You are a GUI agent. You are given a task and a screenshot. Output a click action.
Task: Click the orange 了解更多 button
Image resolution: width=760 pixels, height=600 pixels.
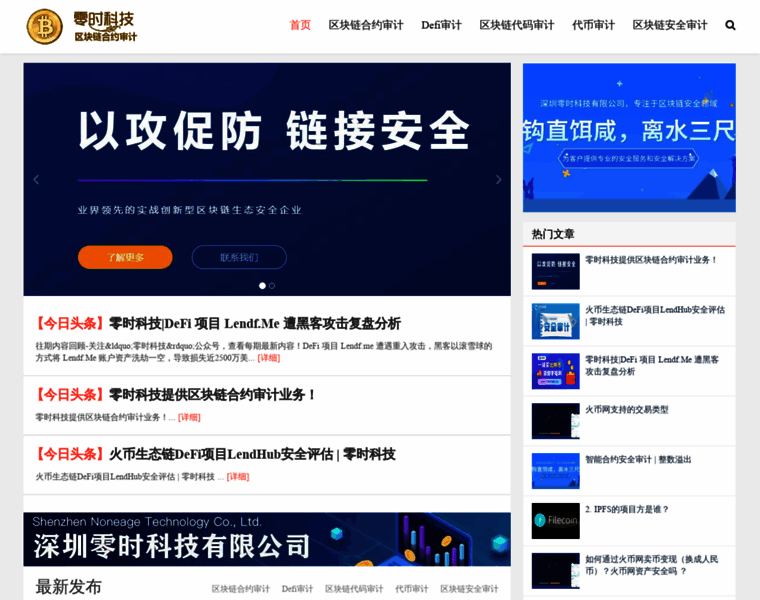point(125,257)
